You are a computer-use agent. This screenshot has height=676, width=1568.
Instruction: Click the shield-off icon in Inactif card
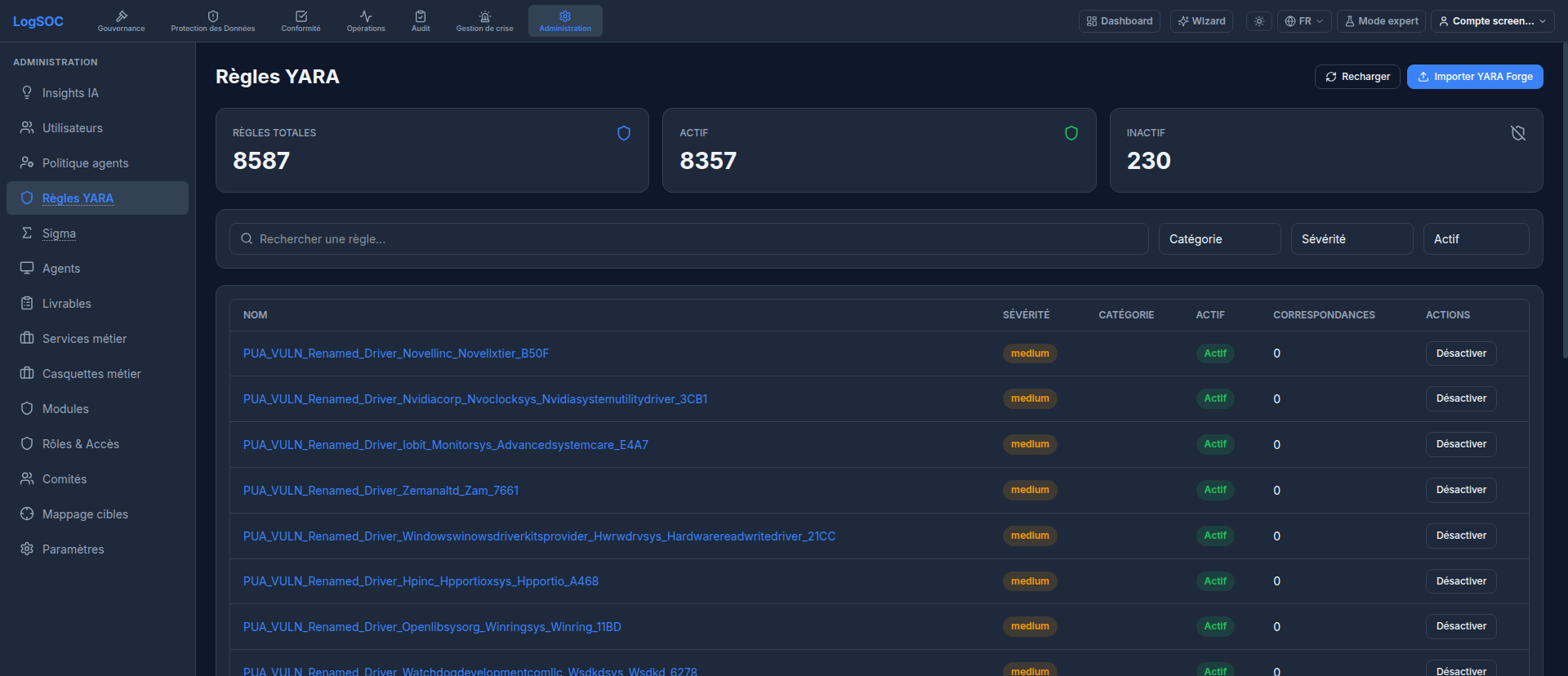point(1518,133)
